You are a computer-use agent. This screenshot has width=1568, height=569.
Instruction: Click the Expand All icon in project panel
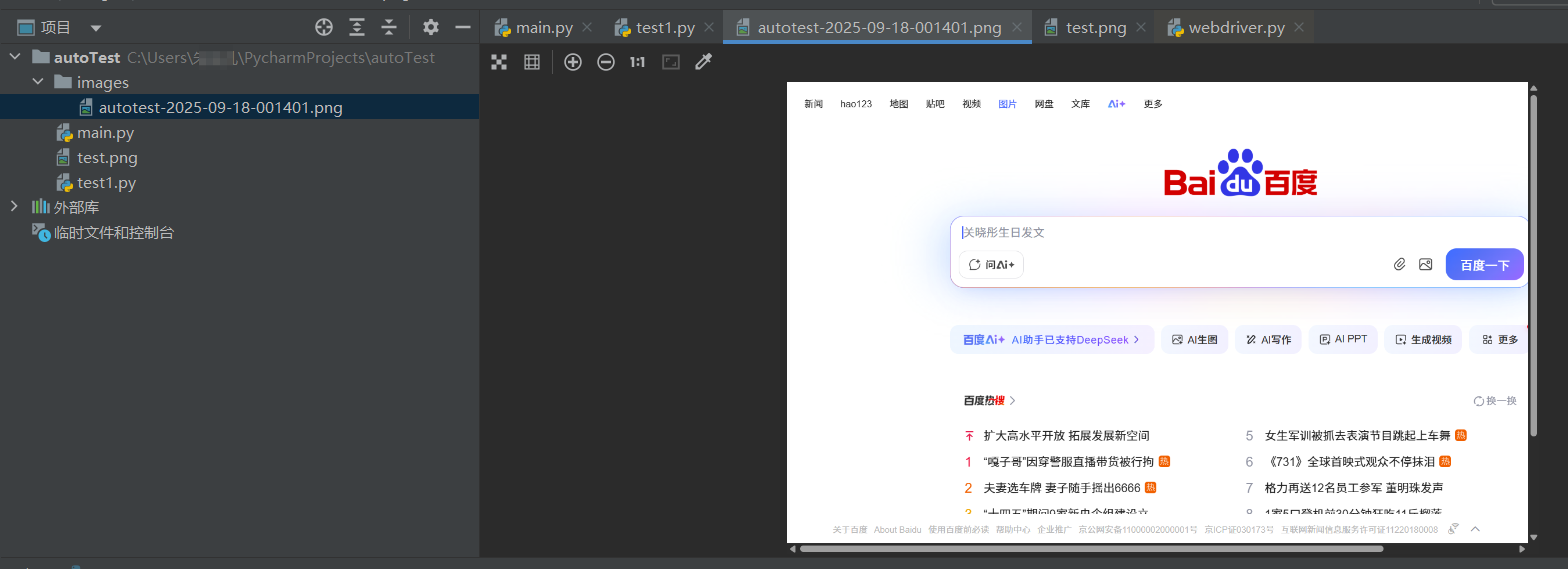[357, 27]
